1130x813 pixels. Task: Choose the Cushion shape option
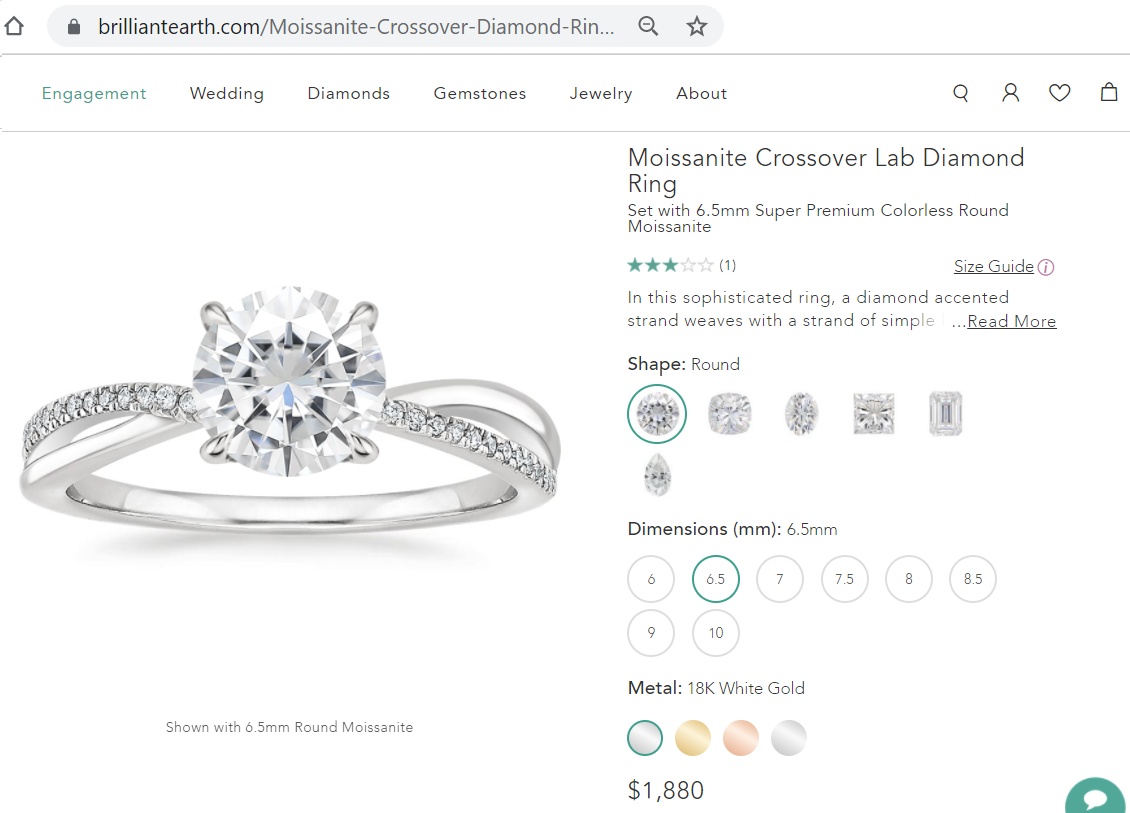point(729,413)
